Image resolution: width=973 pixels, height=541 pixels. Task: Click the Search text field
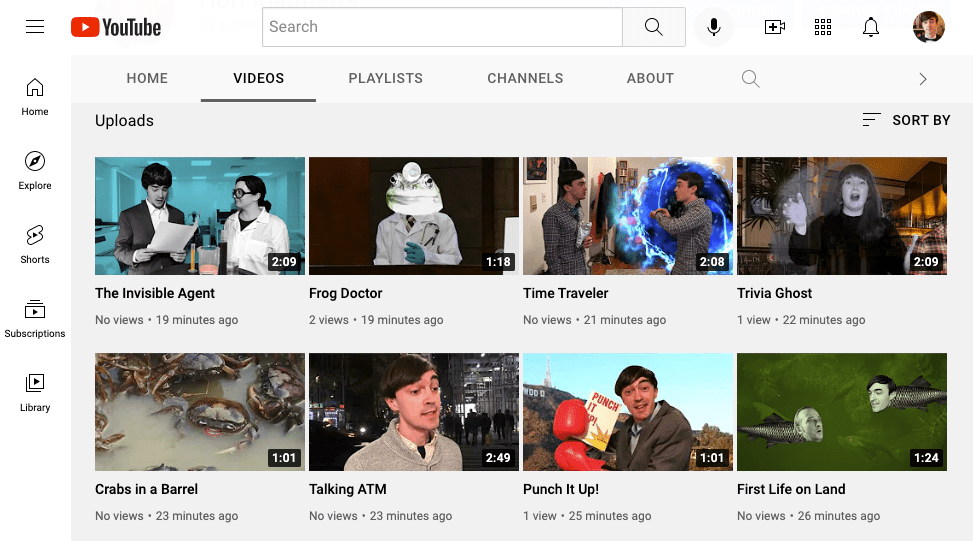point(442,27)
